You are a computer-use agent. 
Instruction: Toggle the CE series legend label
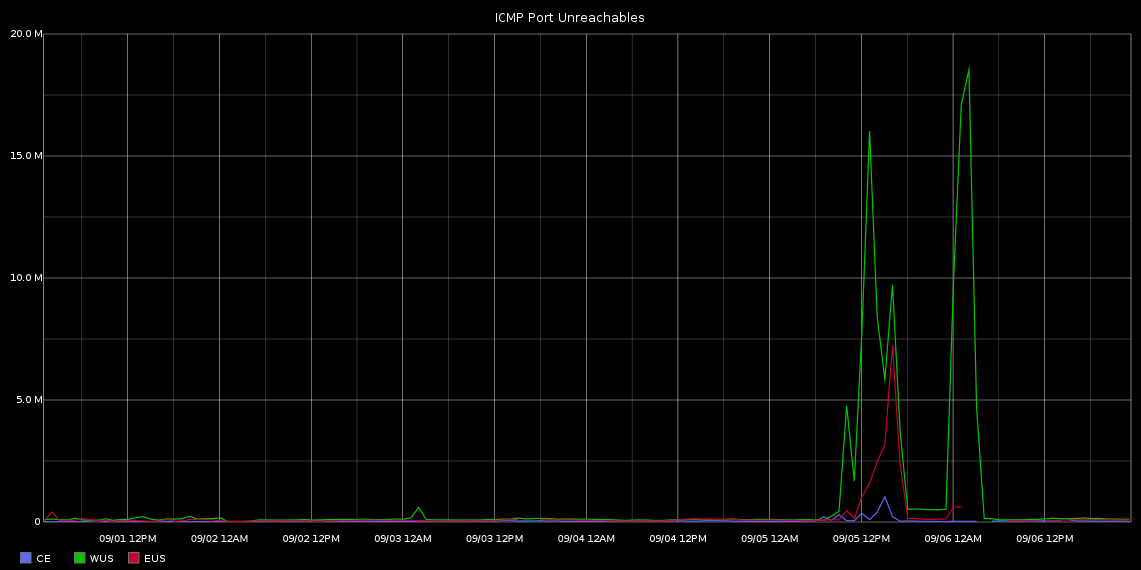click(43, 558)
